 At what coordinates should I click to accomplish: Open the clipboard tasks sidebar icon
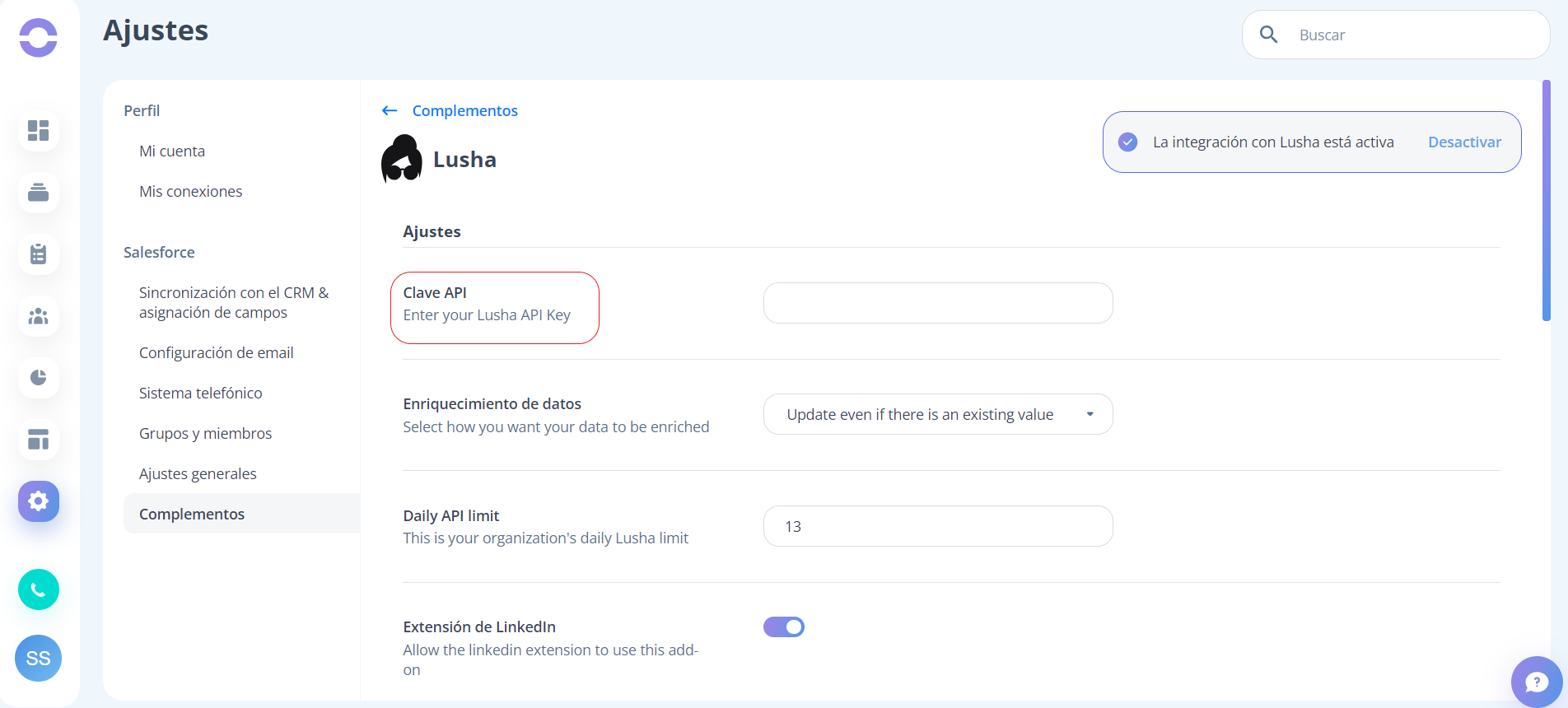[39, 254]
